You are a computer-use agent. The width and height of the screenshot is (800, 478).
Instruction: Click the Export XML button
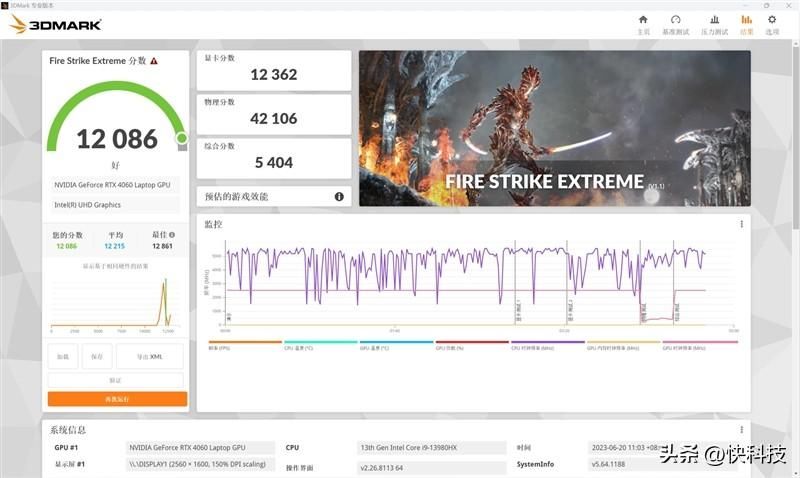(149, 356)
